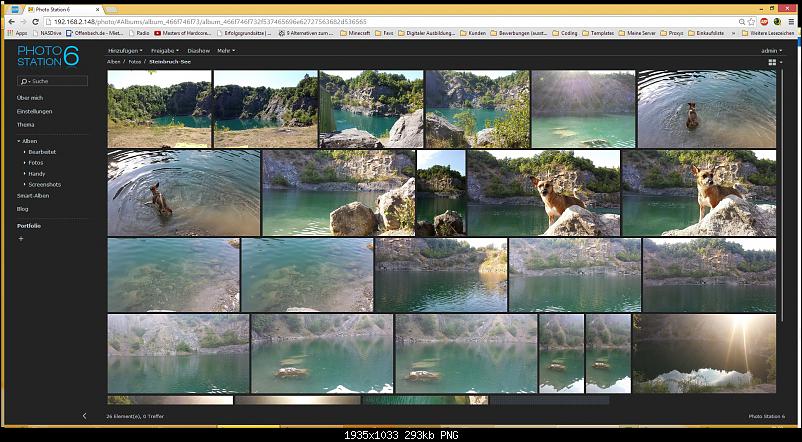Image resolution: width=802 pixels, height=442 pixels.
Task: Open the admin user dropdown
Action: coord(770,50)
